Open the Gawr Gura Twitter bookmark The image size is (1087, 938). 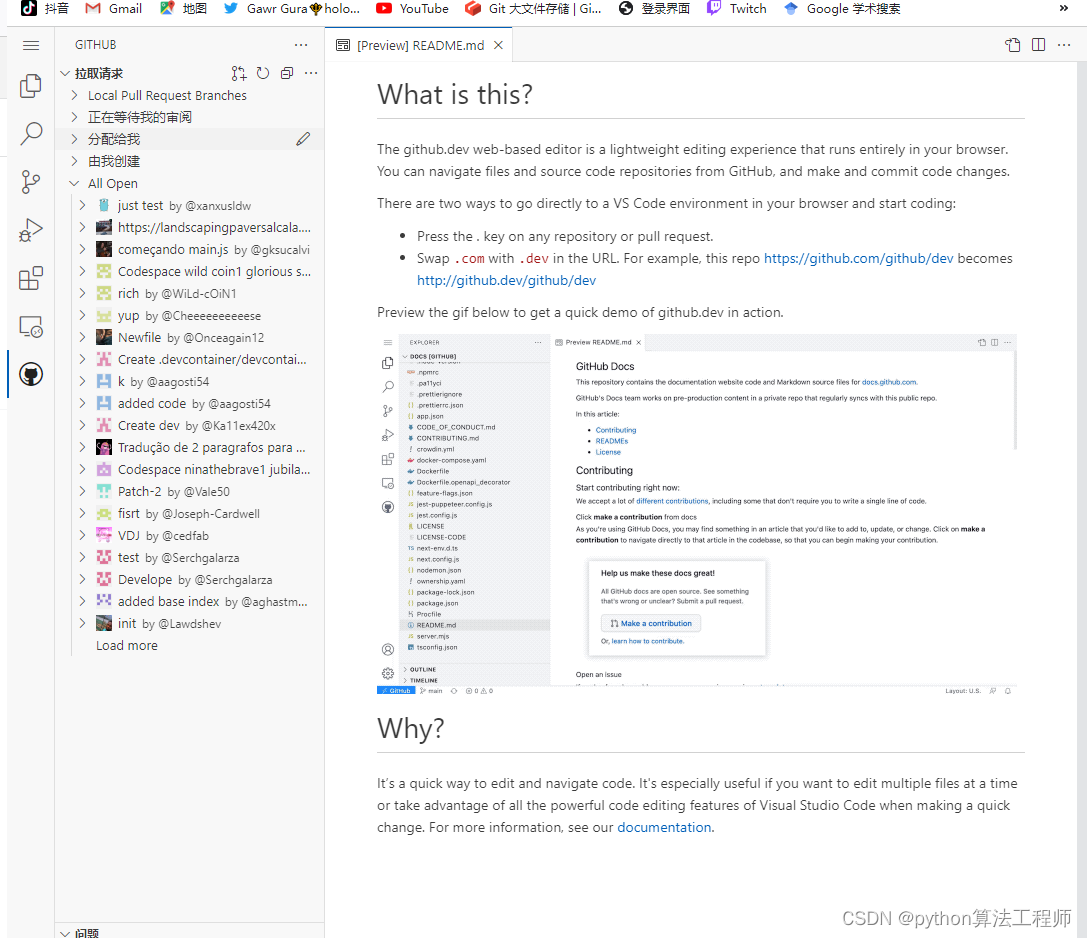[x=292, y=8]
